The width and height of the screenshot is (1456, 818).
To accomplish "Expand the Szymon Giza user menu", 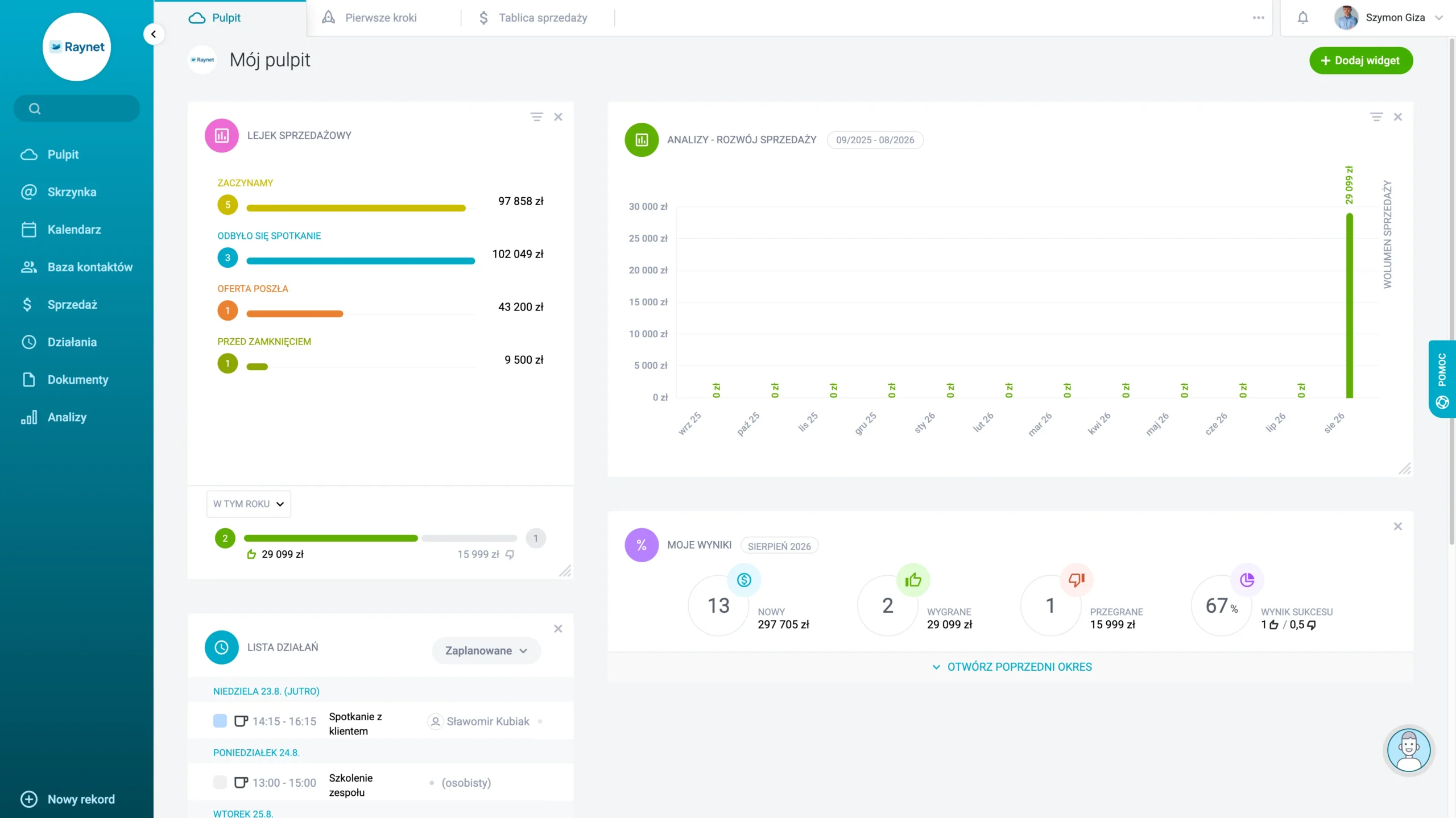I will (1389, 18).
